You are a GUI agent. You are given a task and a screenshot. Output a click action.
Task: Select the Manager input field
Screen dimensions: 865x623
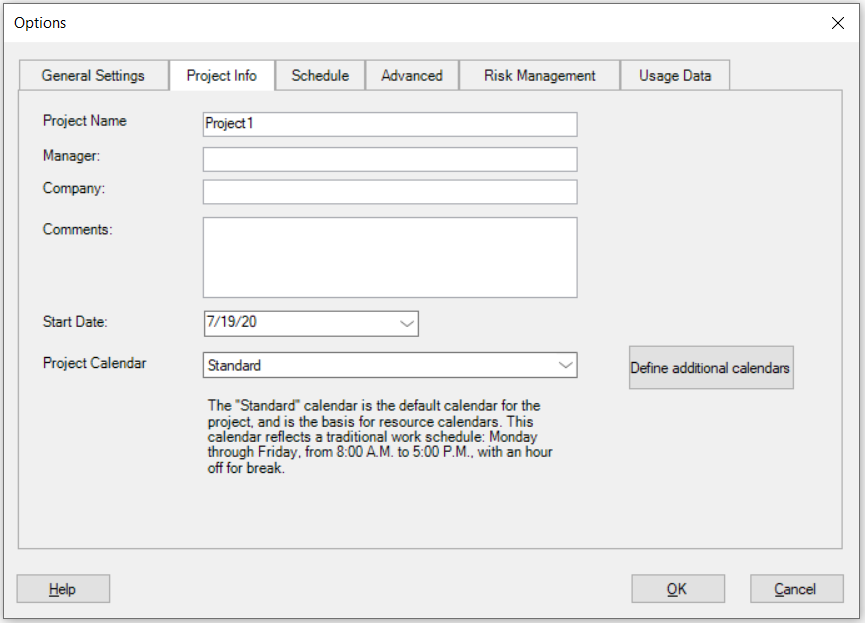390,158
